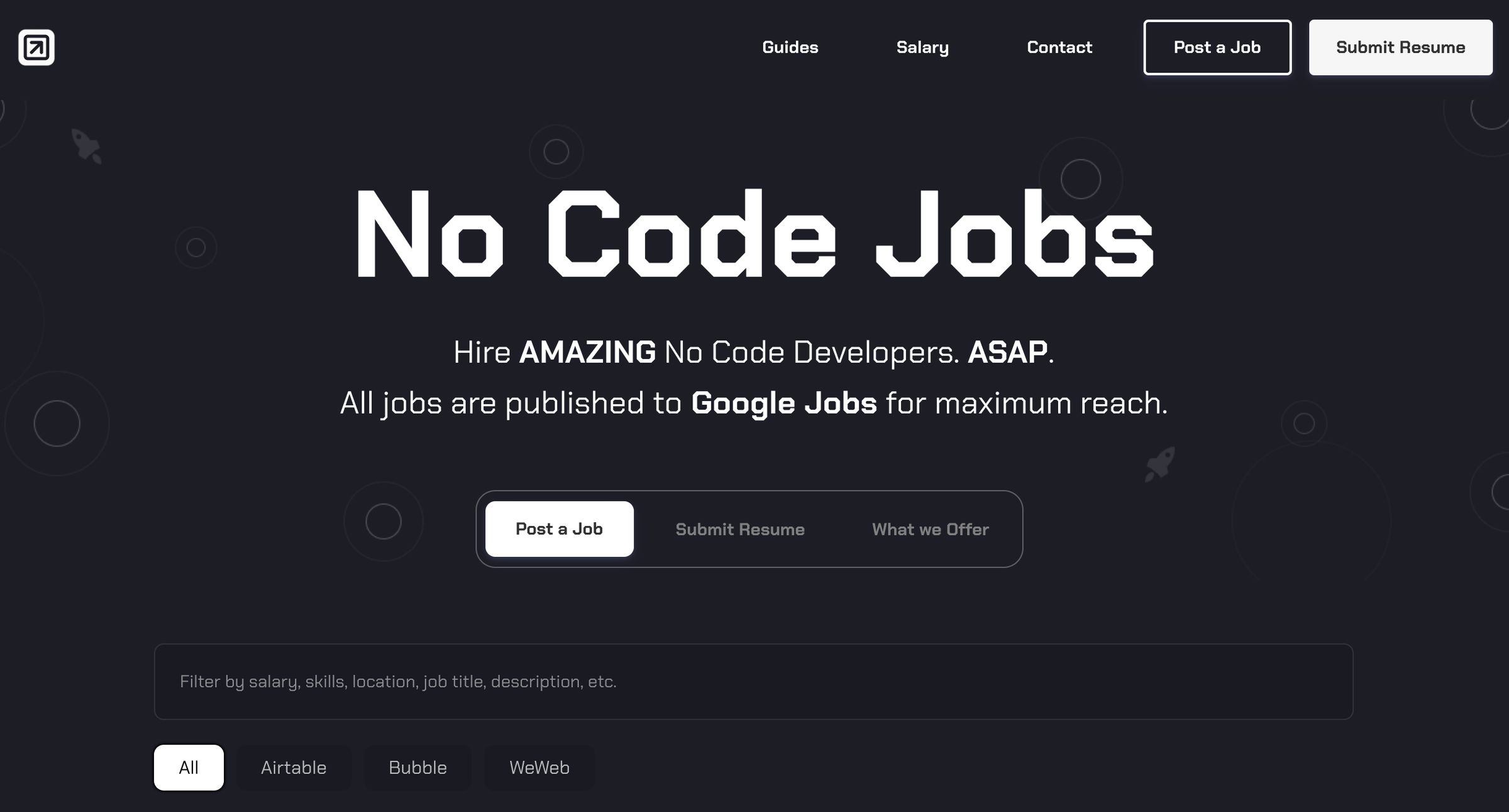This screenshot has width=1509, height=812.
Task: Click the rocket icon in upper-left background
Action: [86, 146]
